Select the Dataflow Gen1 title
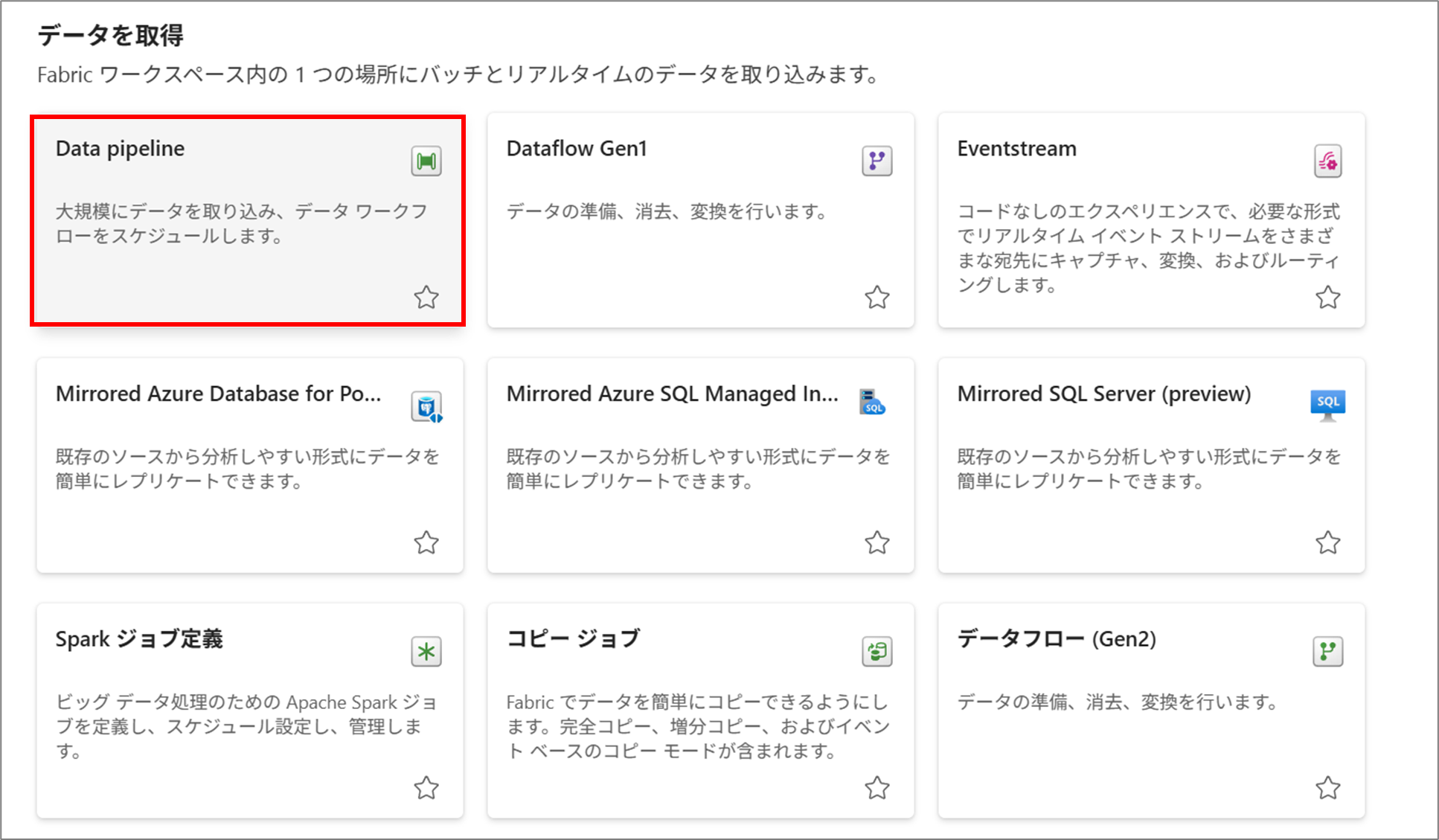 tap(577, 149)
